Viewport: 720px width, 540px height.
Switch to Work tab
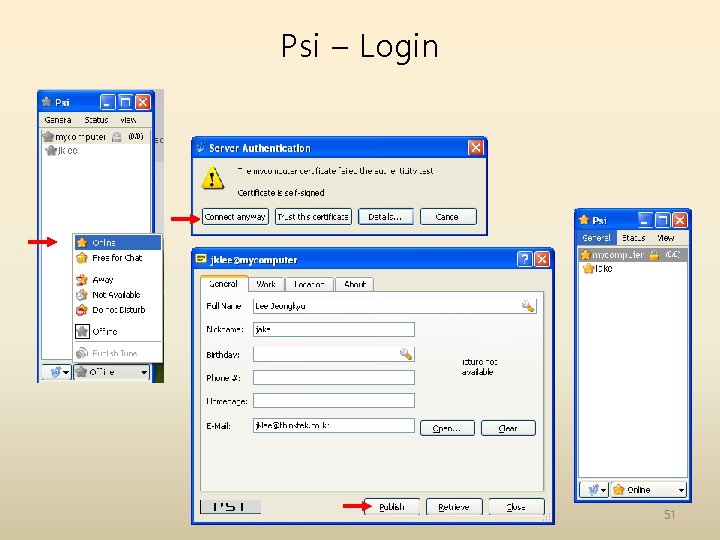[266, 284]
